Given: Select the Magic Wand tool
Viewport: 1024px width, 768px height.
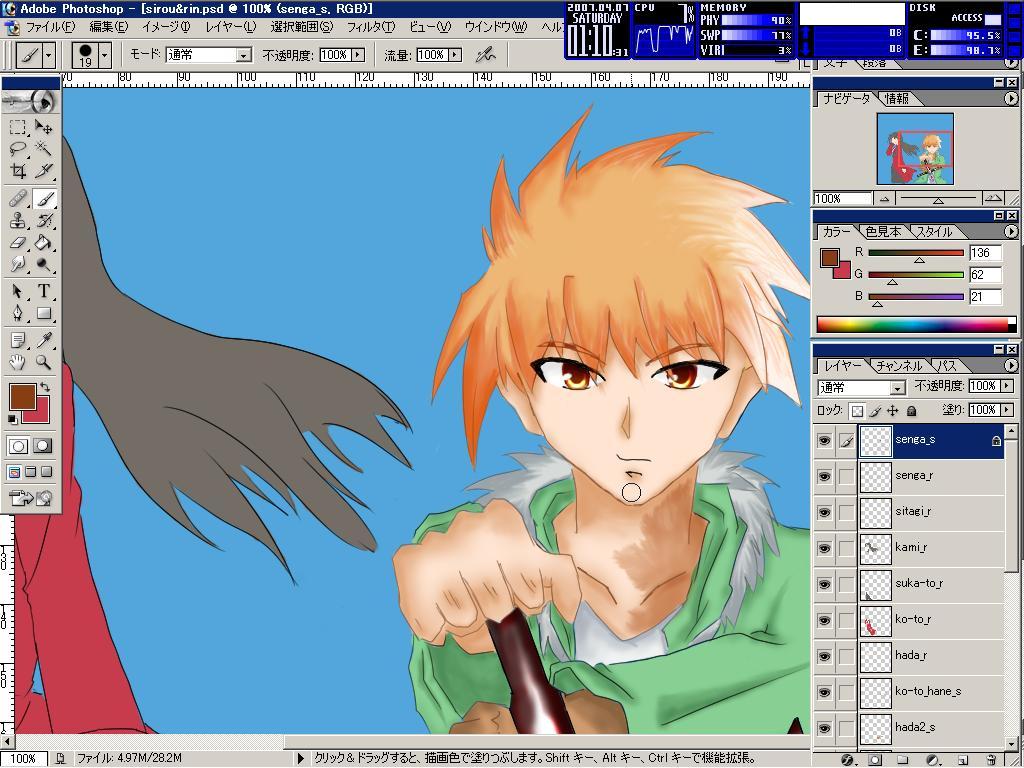Looking at the screenshot, I should click(43, 148).
